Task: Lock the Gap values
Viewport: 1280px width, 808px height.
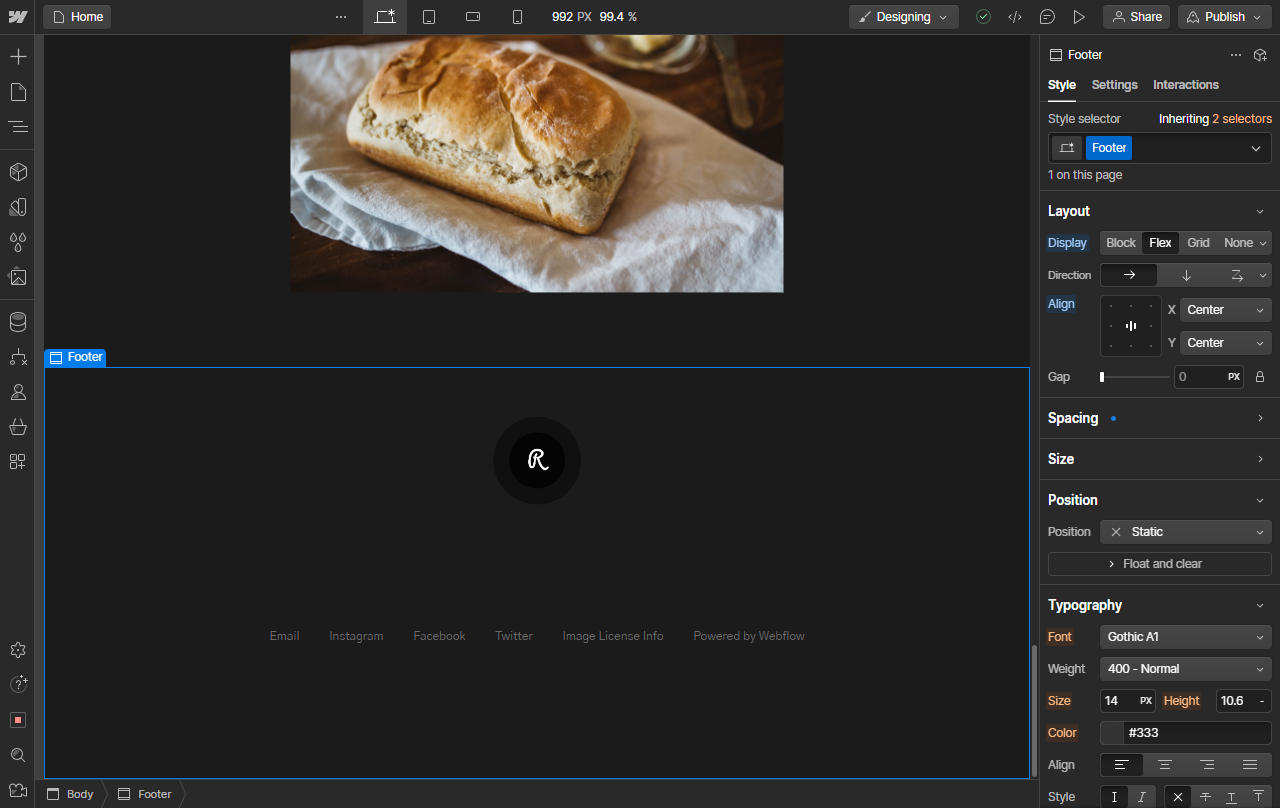Action: click(1260, 377)
